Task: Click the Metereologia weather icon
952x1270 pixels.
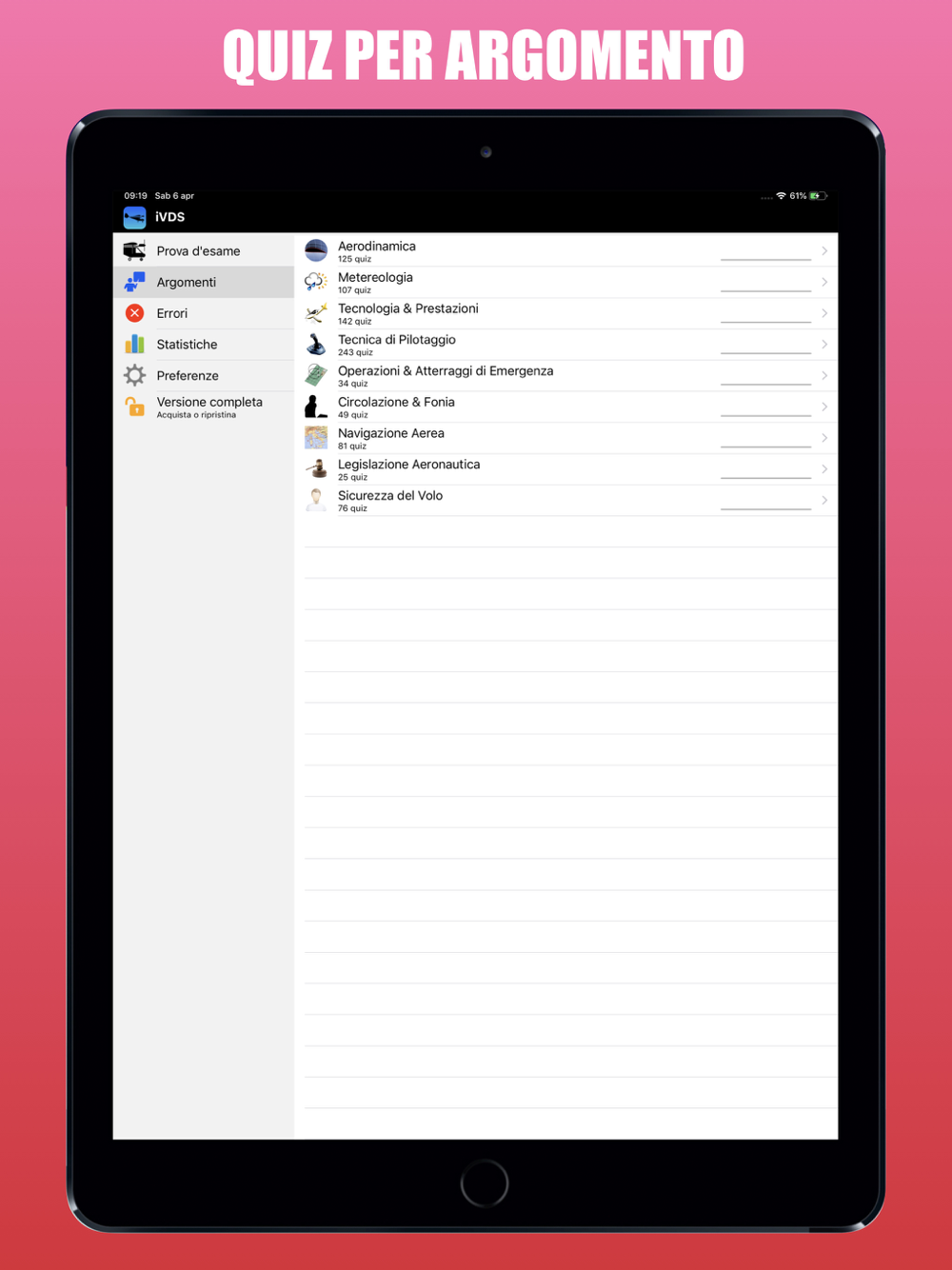Action: [316, 282]
